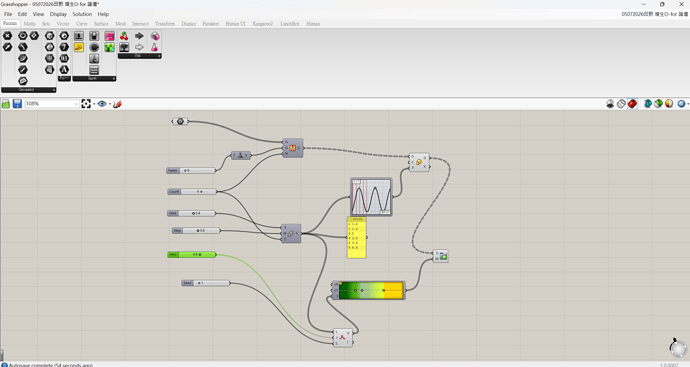The image size is (690, 367).
Task: Switch to the Human UI tab
Action: click(235, 24)
